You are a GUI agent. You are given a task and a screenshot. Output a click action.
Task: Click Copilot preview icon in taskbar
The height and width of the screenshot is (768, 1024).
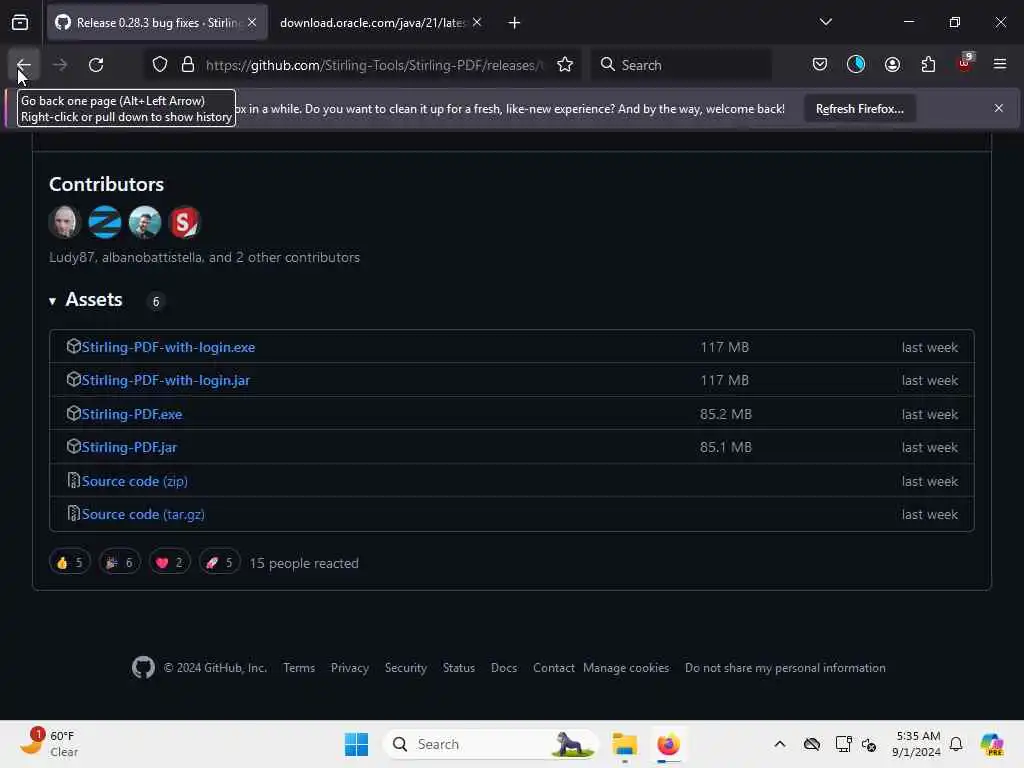(991, 744)
